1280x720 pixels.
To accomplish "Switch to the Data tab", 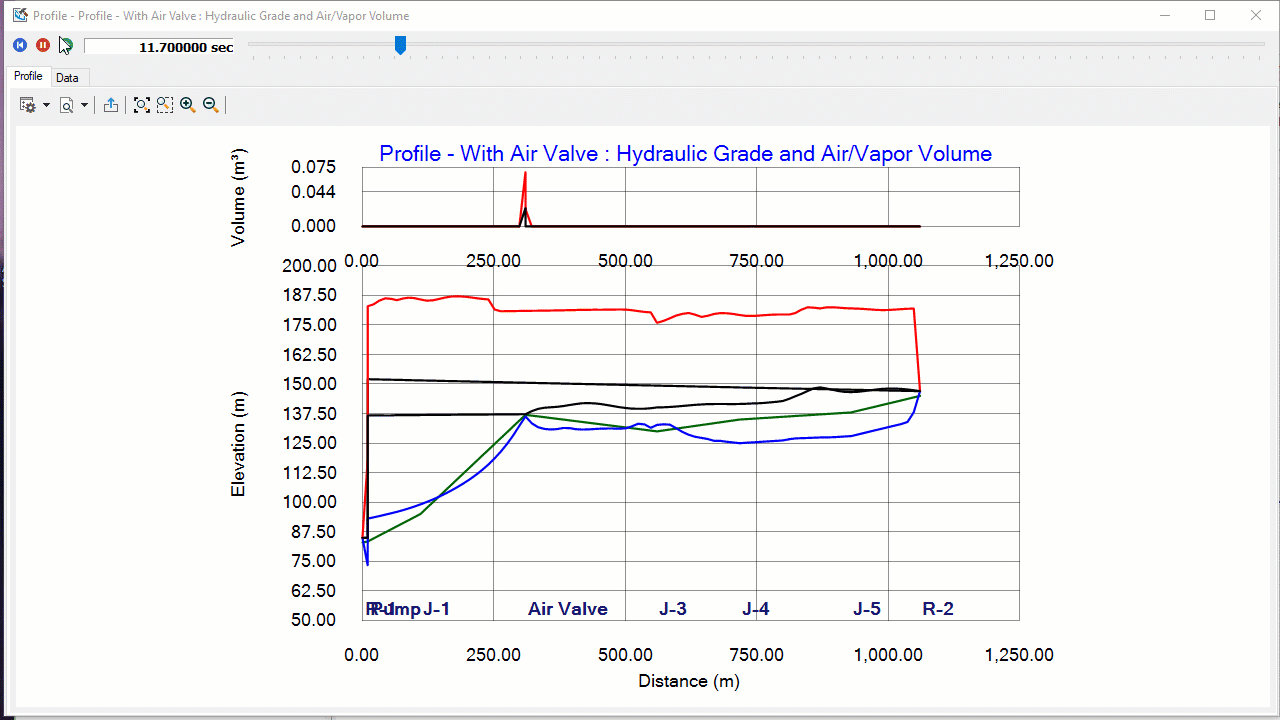I will point(67,78).
